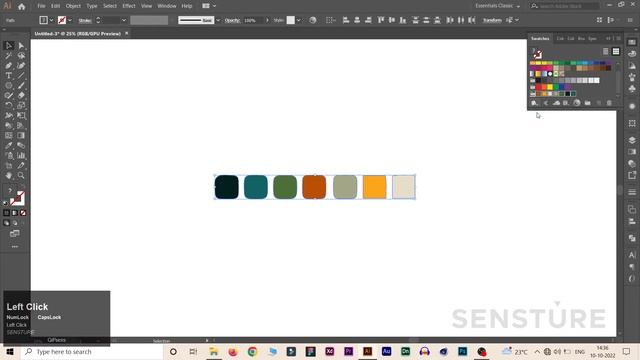Image resolution: width=640 pixels, height=360 pixels.
Task: Open Essentials Classic workspace switcher
Action: click(x=497, y=6)
